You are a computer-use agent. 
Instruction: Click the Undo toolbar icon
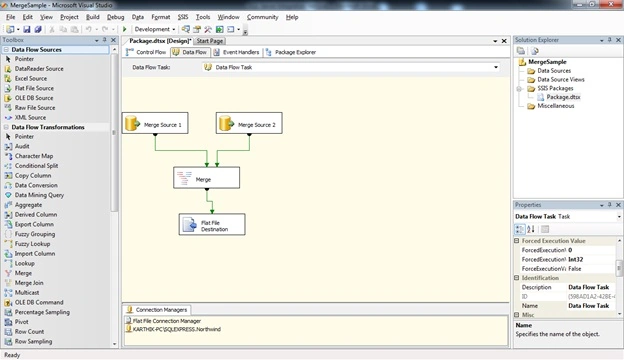(88, 29)
